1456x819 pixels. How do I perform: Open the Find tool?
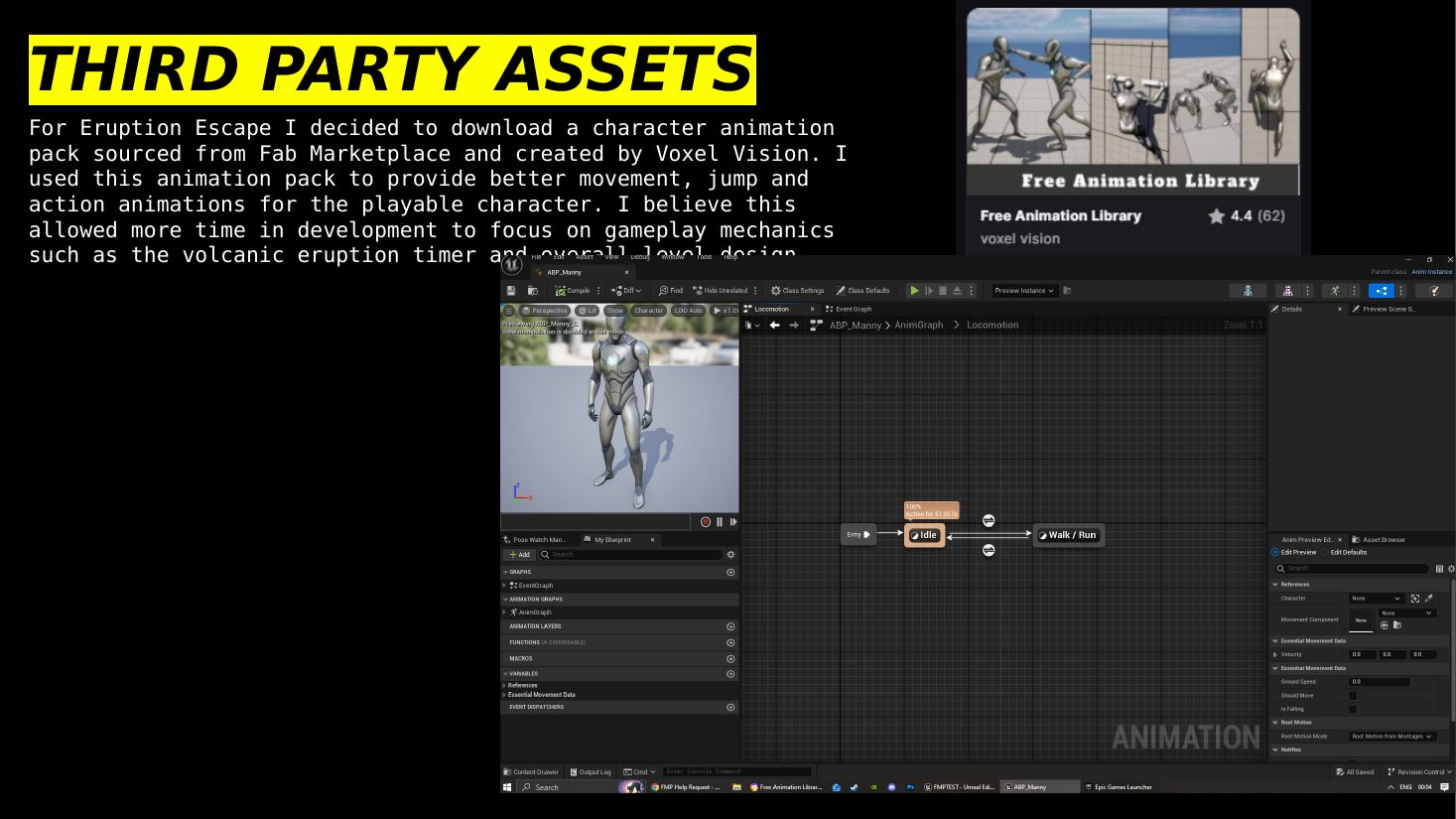coord(671,291)
